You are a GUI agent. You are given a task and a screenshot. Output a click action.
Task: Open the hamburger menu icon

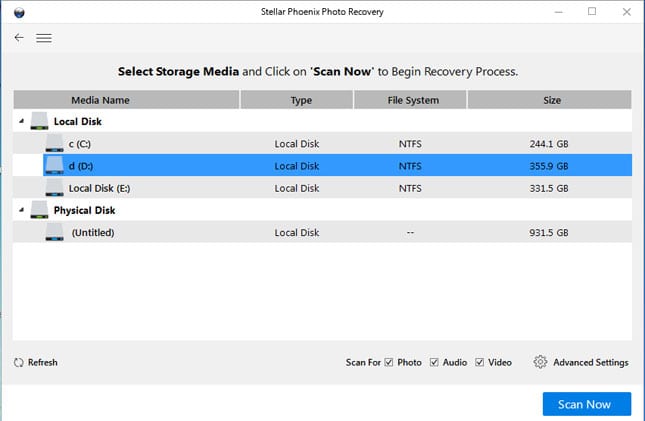[44, 38]
